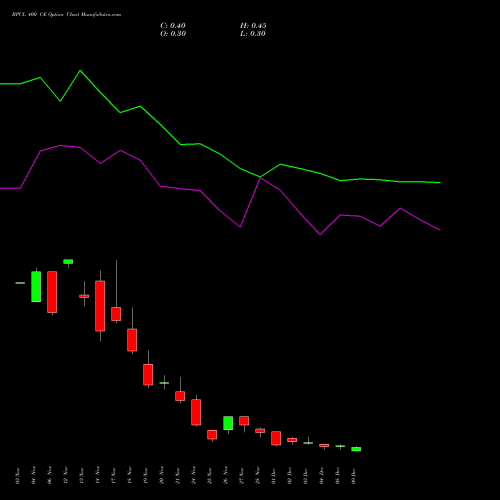
Task: Select the red candle for 18 Nov
Action: pos(132,340)
